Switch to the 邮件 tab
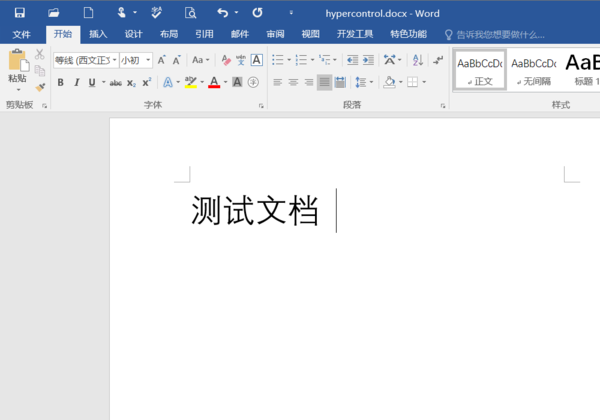Image resolution: width=600 pixels, height=420 pixels. tap(240, 34)
